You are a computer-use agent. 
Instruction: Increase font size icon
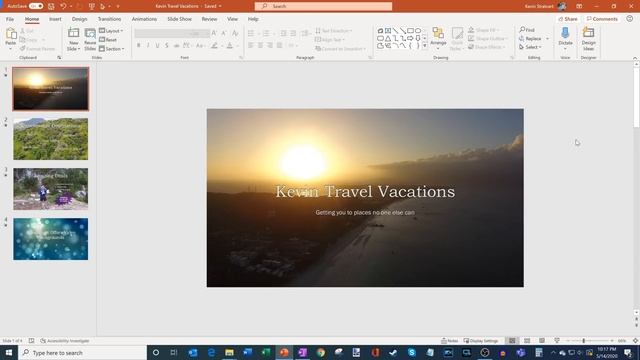tap(214, 33)
